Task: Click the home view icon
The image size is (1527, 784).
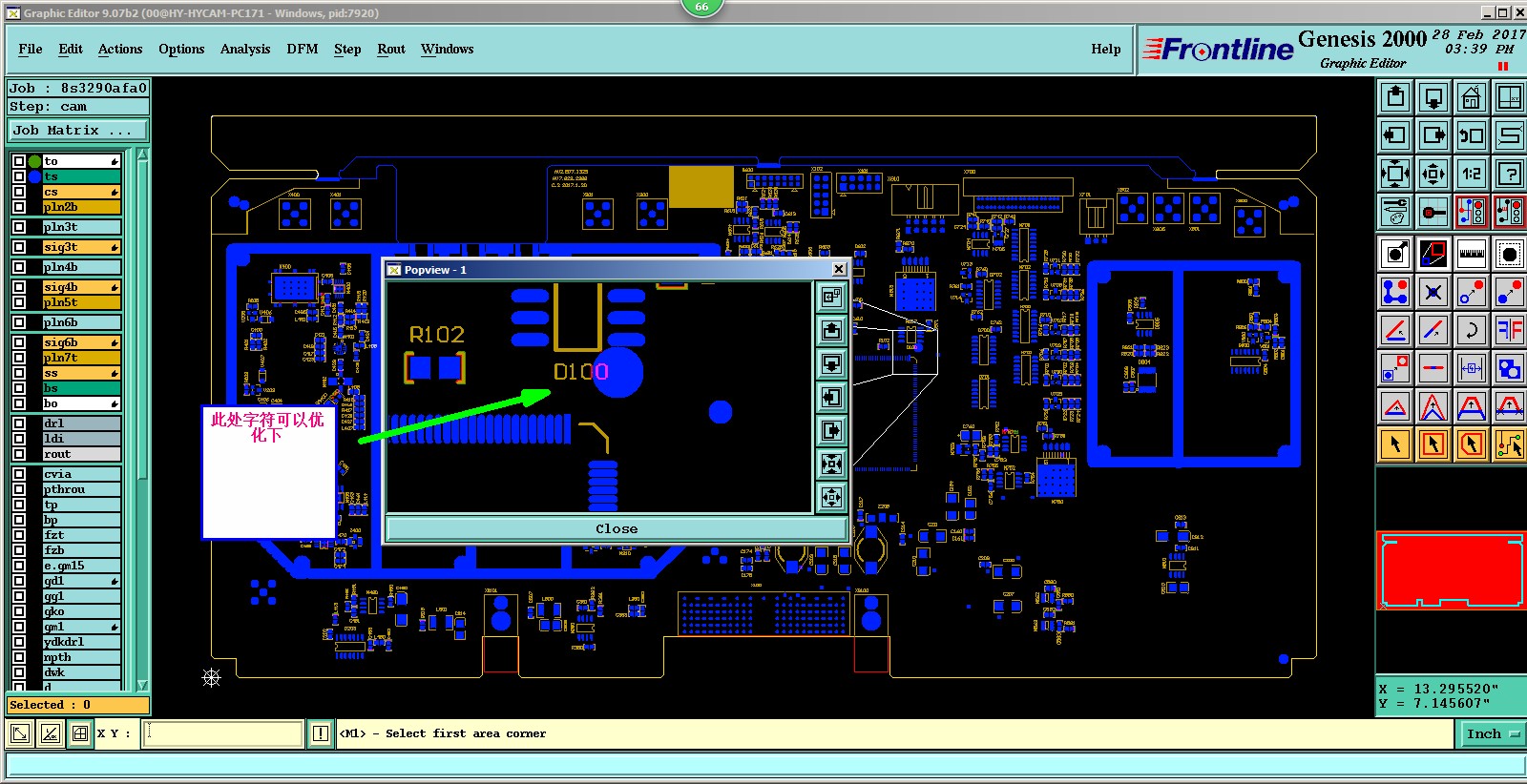Action: coord(1471,97)
